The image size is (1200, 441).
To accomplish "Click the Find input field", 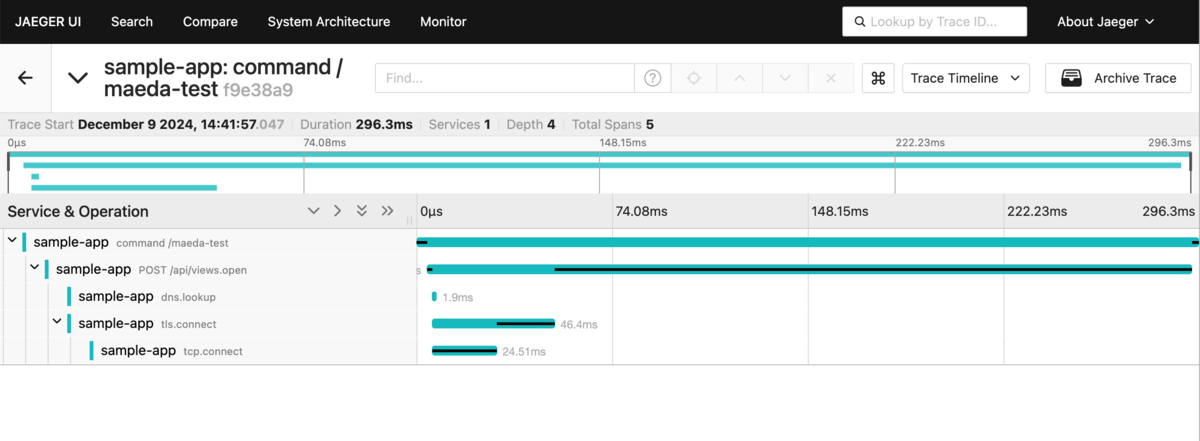I will point(505,78).
